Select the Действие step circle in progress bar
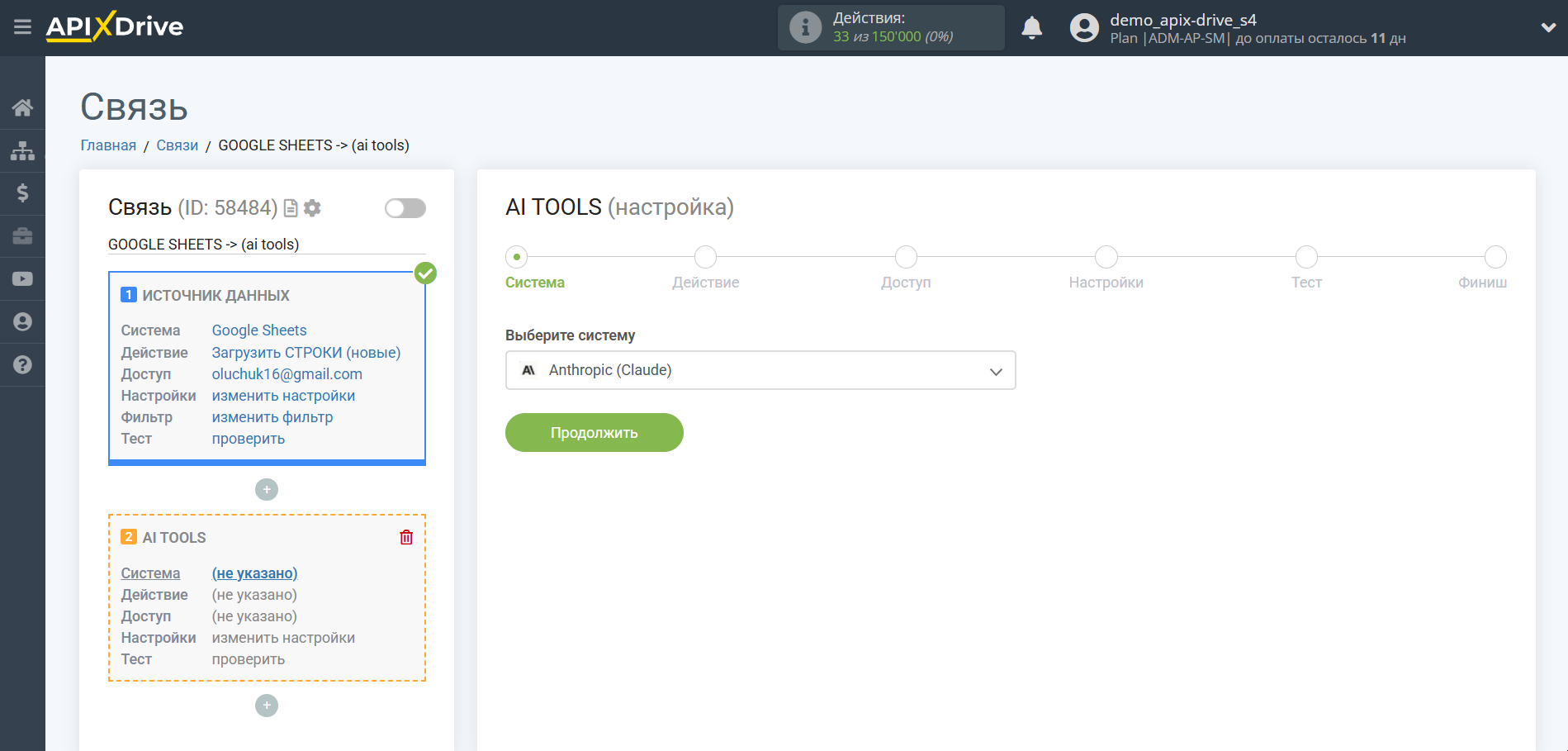Screen dimensions: 1568x751 point(705,257)
